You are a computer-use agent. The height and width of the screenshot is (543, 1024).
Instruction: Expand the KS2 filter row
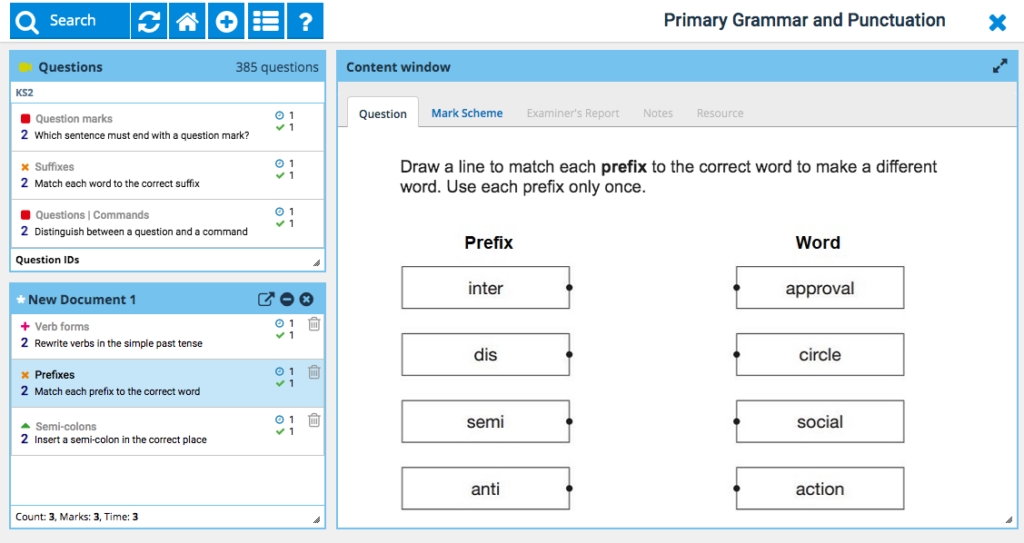tap(168, 93)
